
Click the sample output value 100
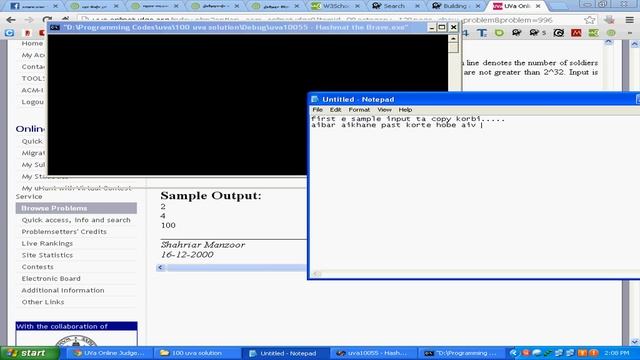tap(168, 225)
